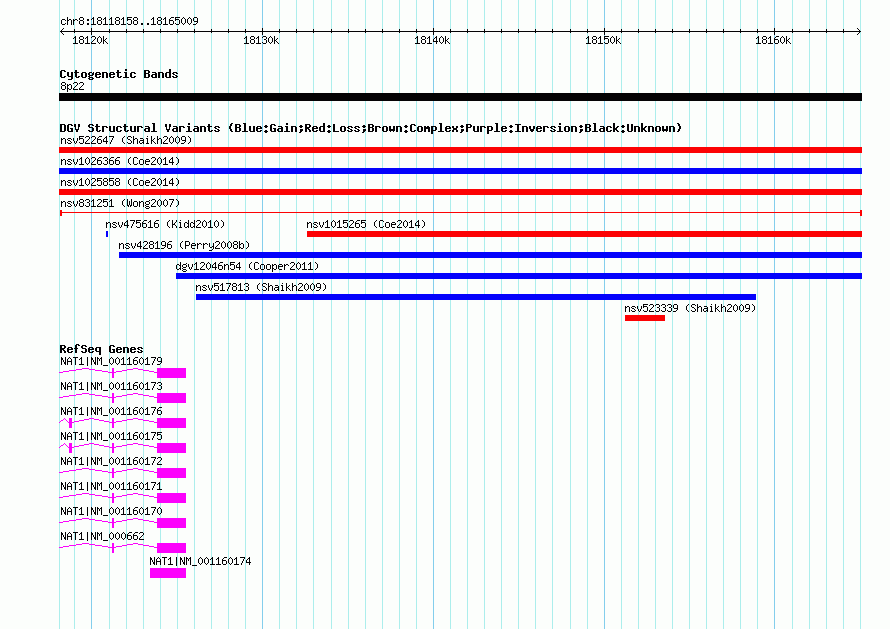Image resolution: width=890 pixels, height=629 pixels.
Task: Open the nsv475616 (Kidd2010) label
Action: click(165, 224)
